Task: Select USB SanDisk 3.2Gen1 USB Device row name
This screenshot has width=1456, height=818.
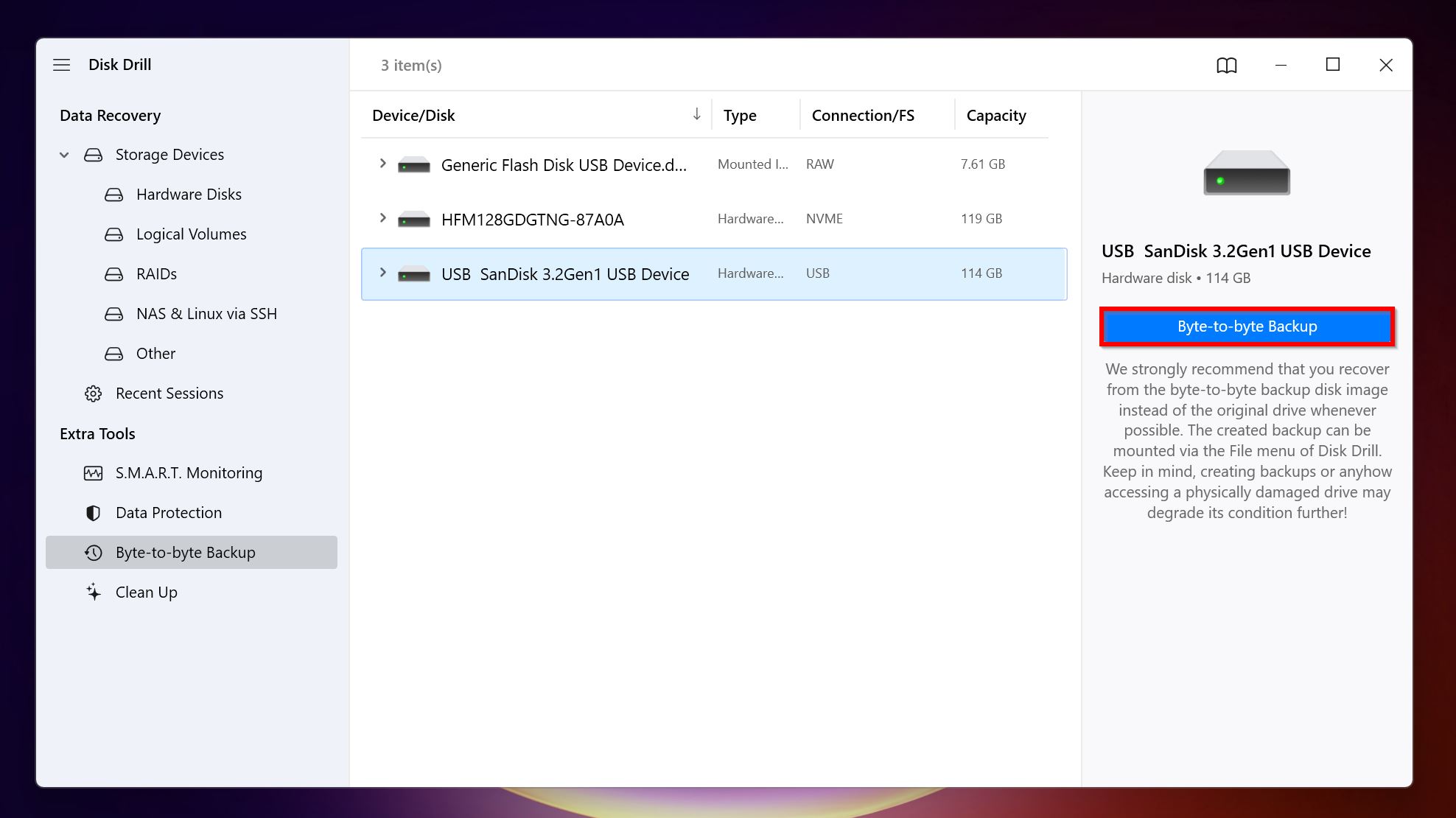Action: [565, 274]
